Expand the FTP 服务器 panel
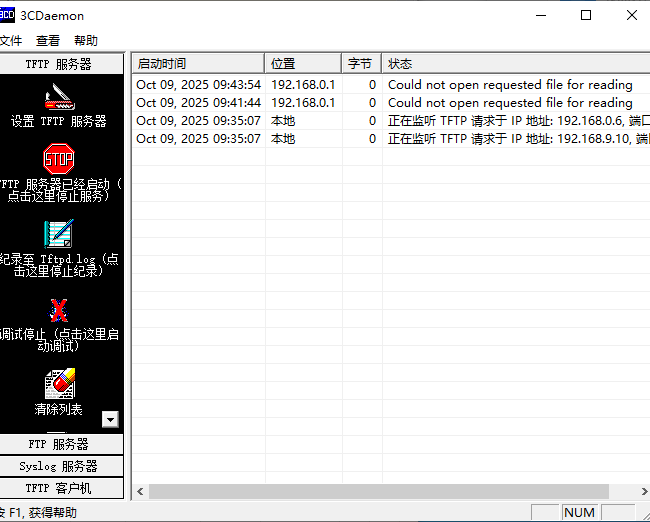This screenshot has width=650, height=522. [x=59, y=444]
